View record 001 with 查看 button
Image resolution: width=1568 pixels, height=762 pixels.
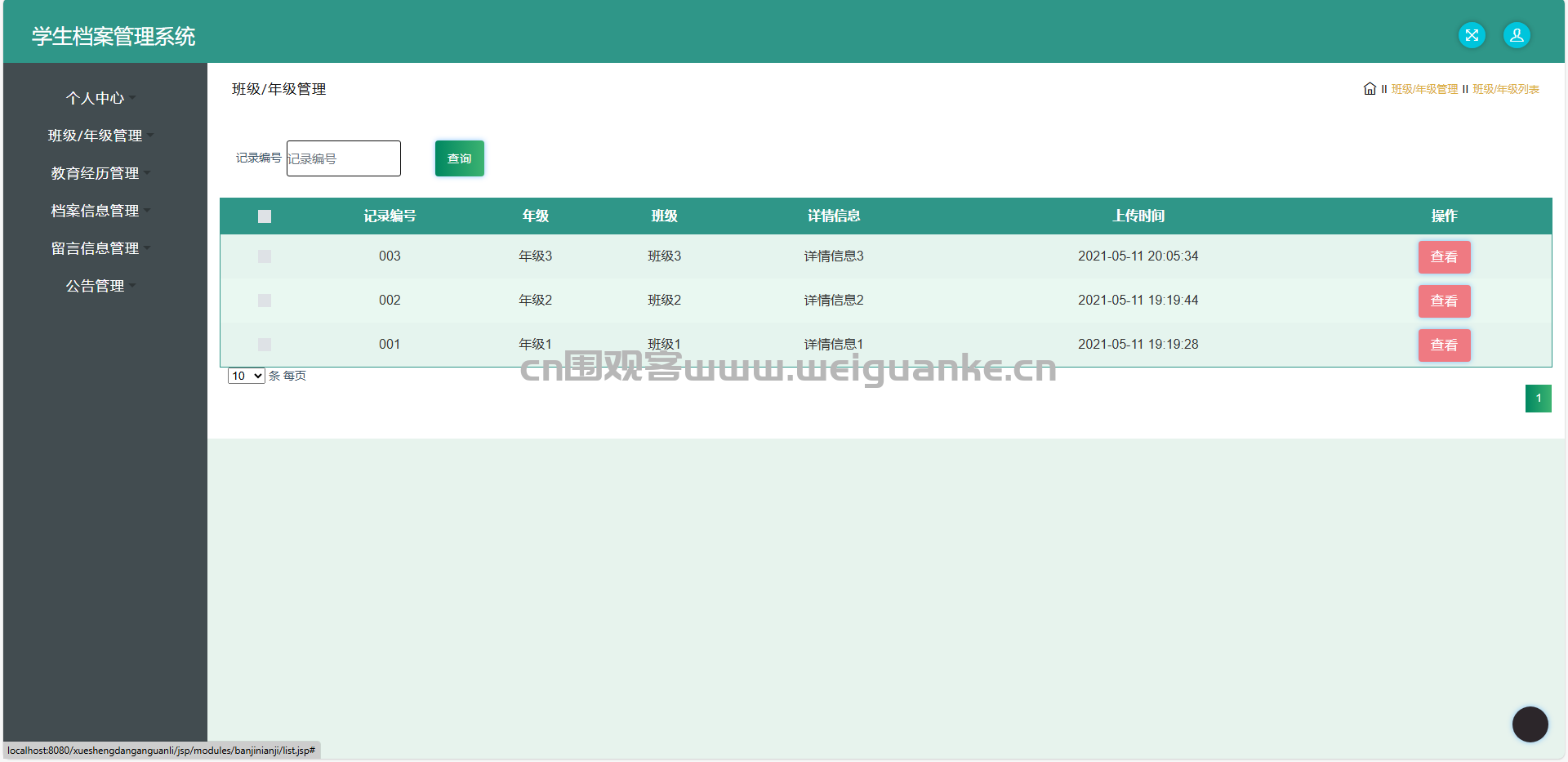tap(1444, 345)
